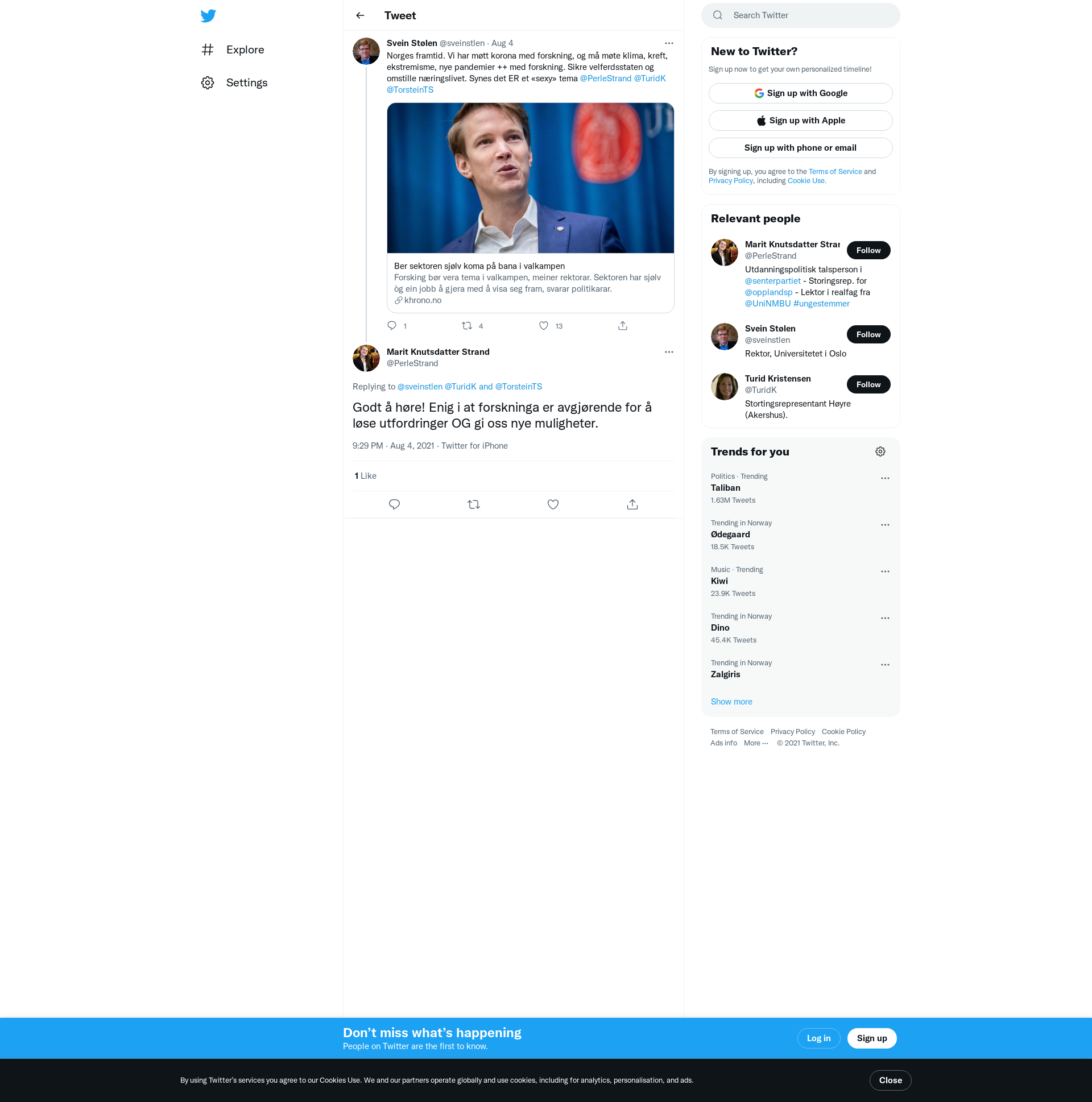Sign up with phone or email

pyautogui.click(x=800, y=148)
